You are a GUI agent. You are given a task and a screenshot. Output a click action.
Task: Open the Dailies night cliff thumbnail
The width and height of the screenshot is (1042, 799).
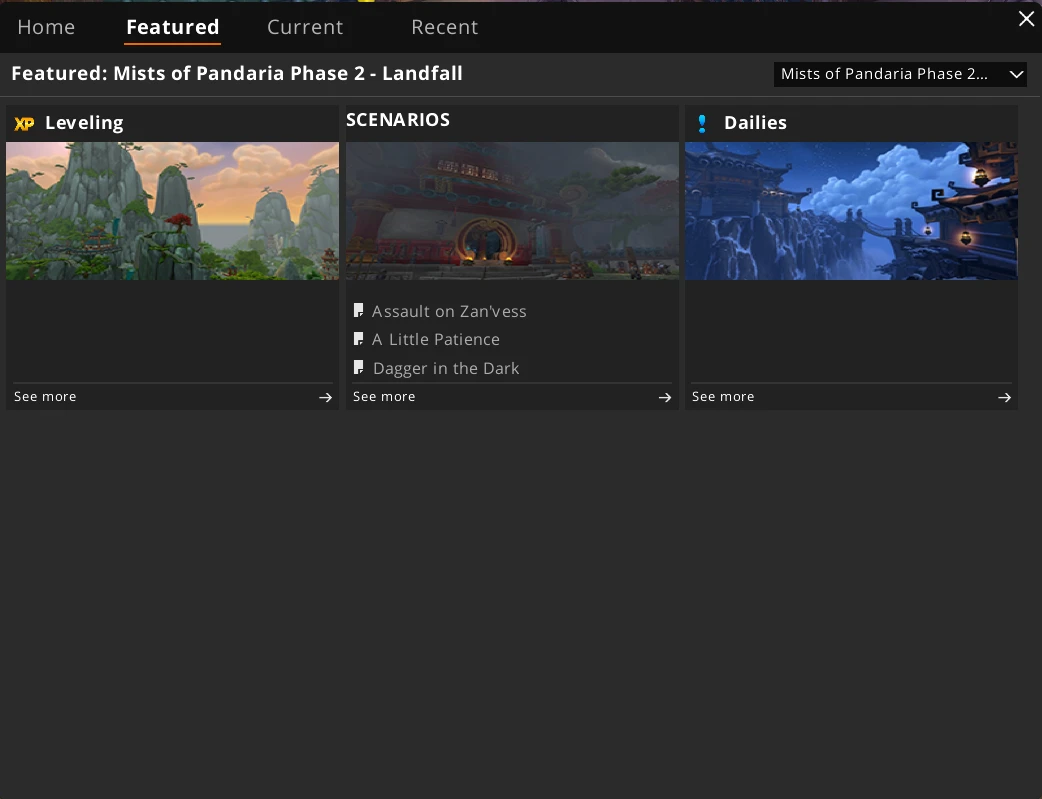(851, 210)
